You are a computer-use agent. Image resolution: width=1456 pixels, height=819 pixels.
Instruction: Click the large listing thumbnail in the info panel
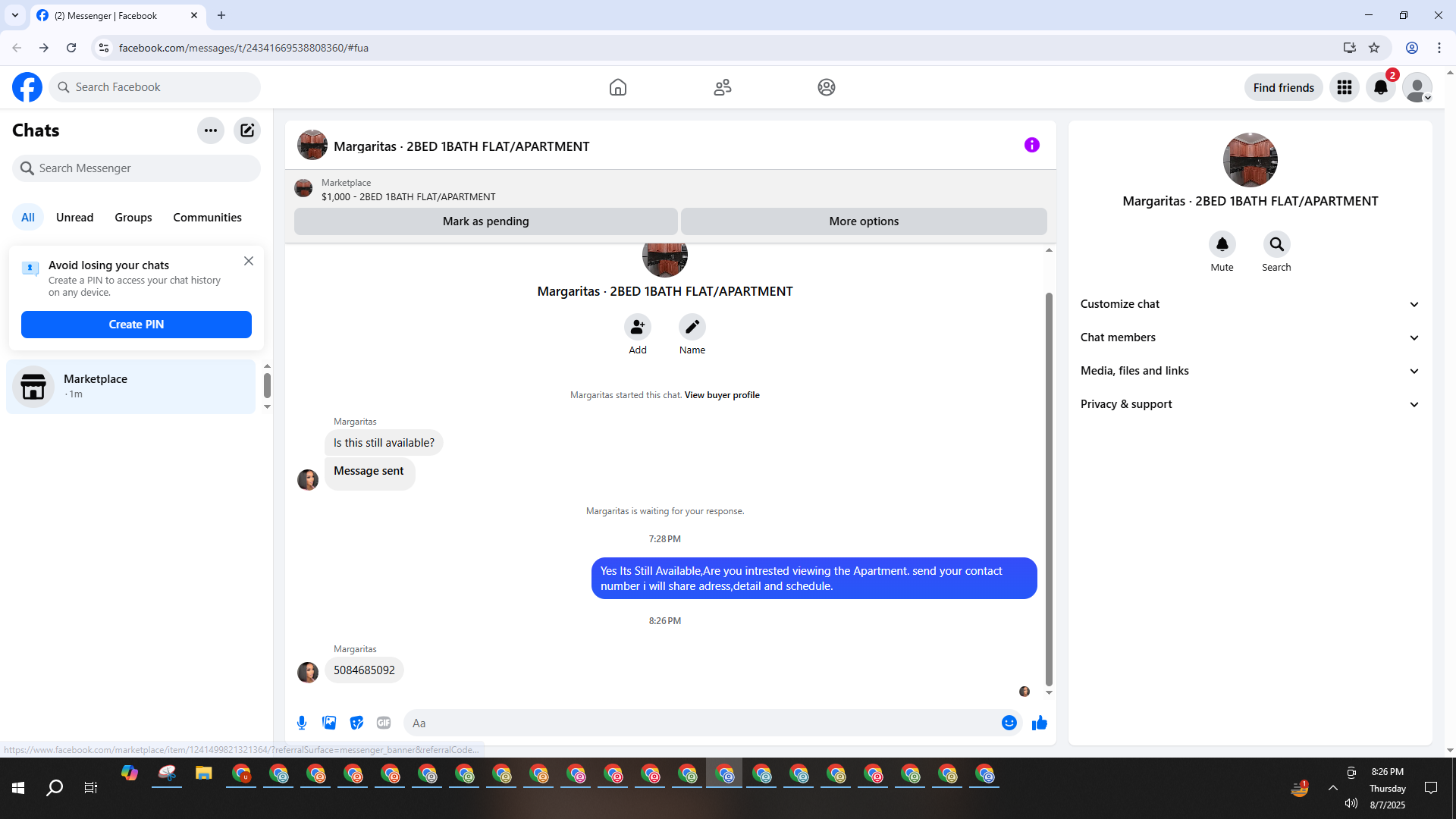[1250, 160]
